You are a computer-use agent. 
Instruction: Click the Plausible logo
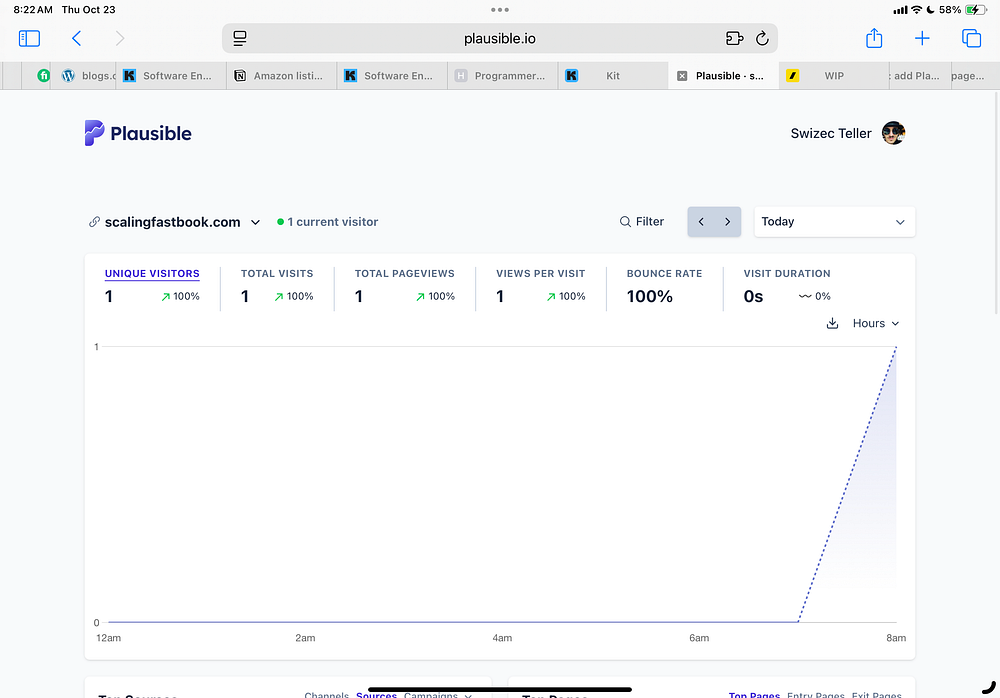coord(138,133)
